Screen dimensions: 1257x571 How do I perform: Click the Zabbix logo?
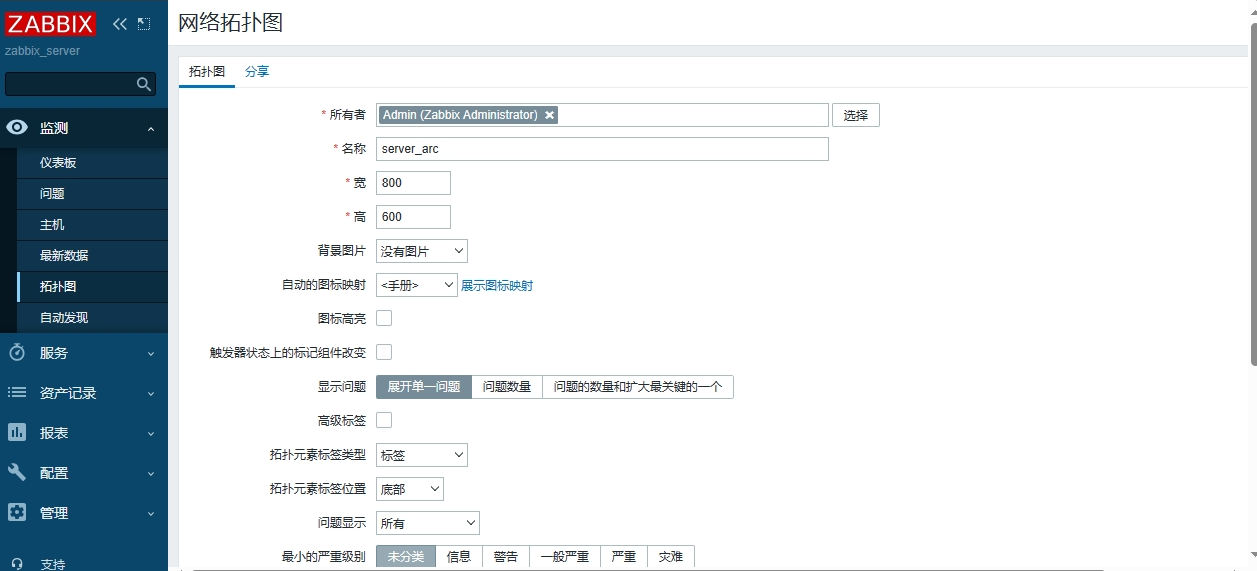51,24
